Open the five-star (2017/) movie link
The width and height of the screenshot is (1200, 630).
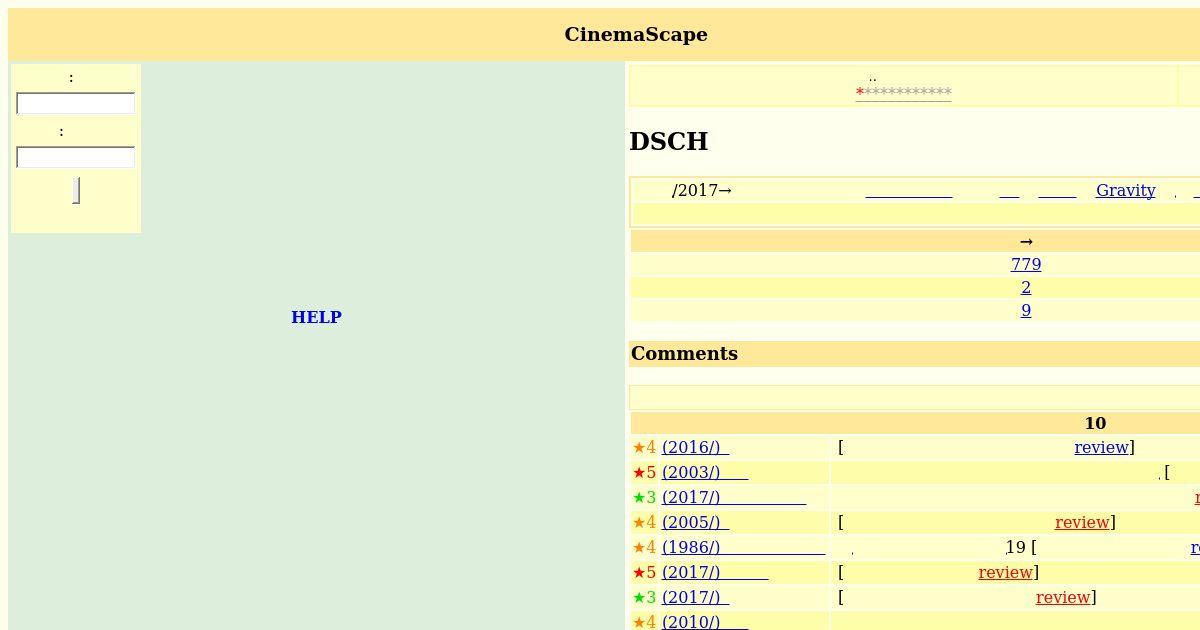715,572
